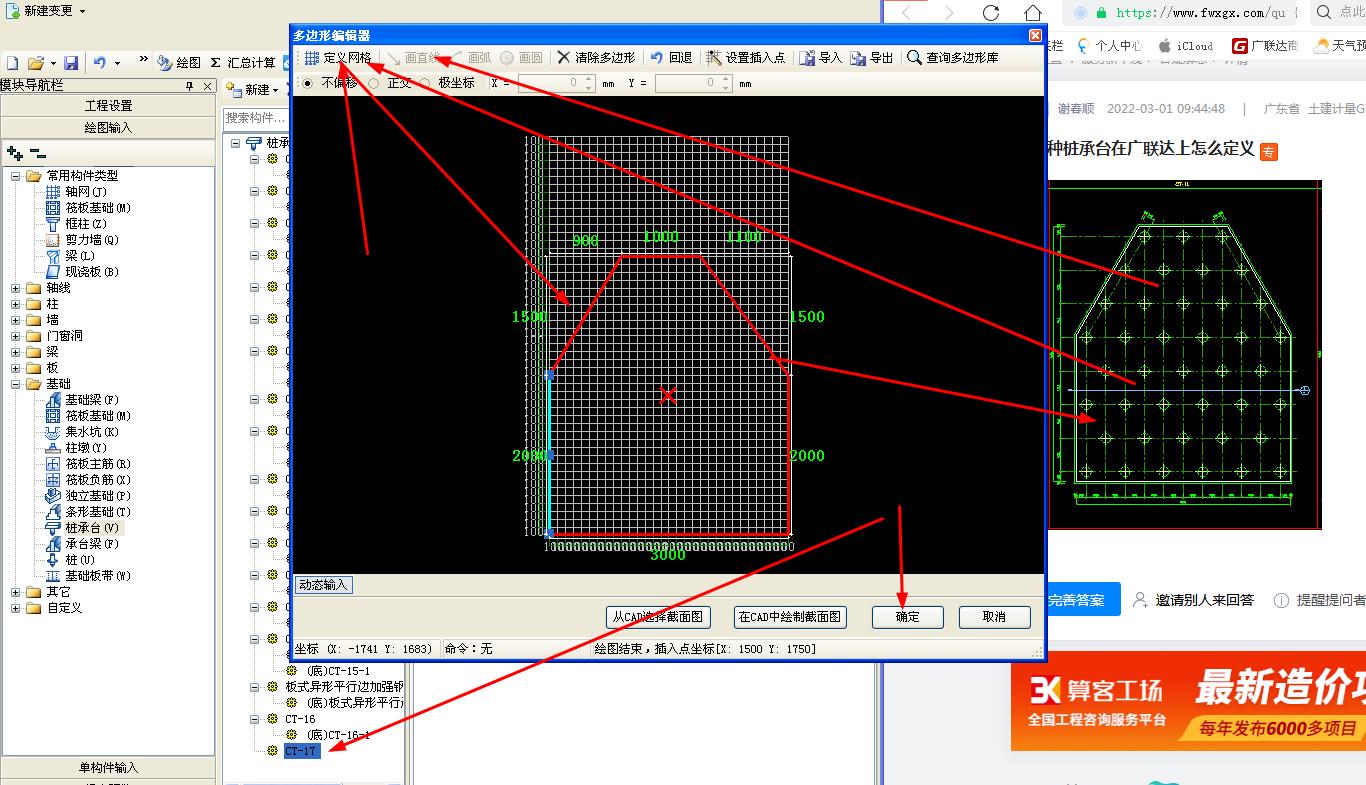Click the collapse-all minus icon in navigation panel
The width and height of the screenshot is (1366, 785).
[38, 153]
